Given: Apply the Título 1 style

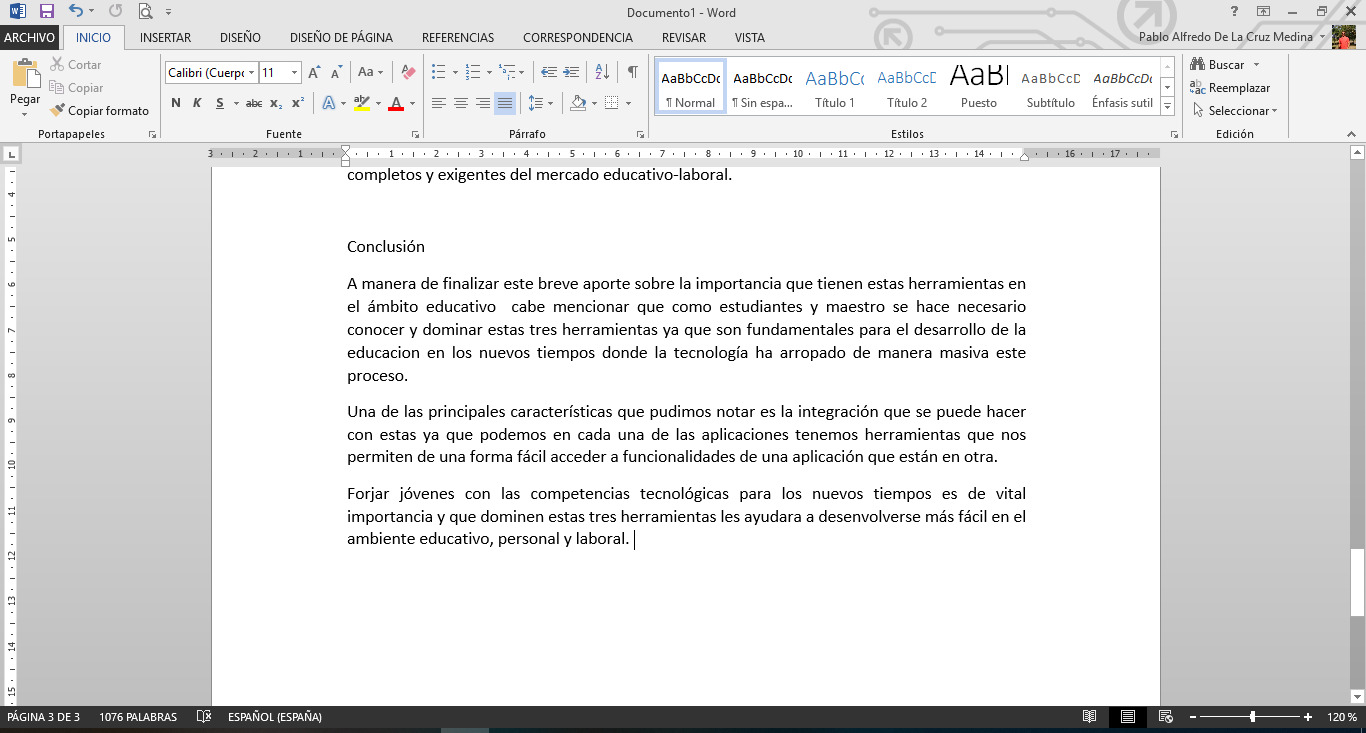Looking at the screenshot, I should click(x=835, y=87).
